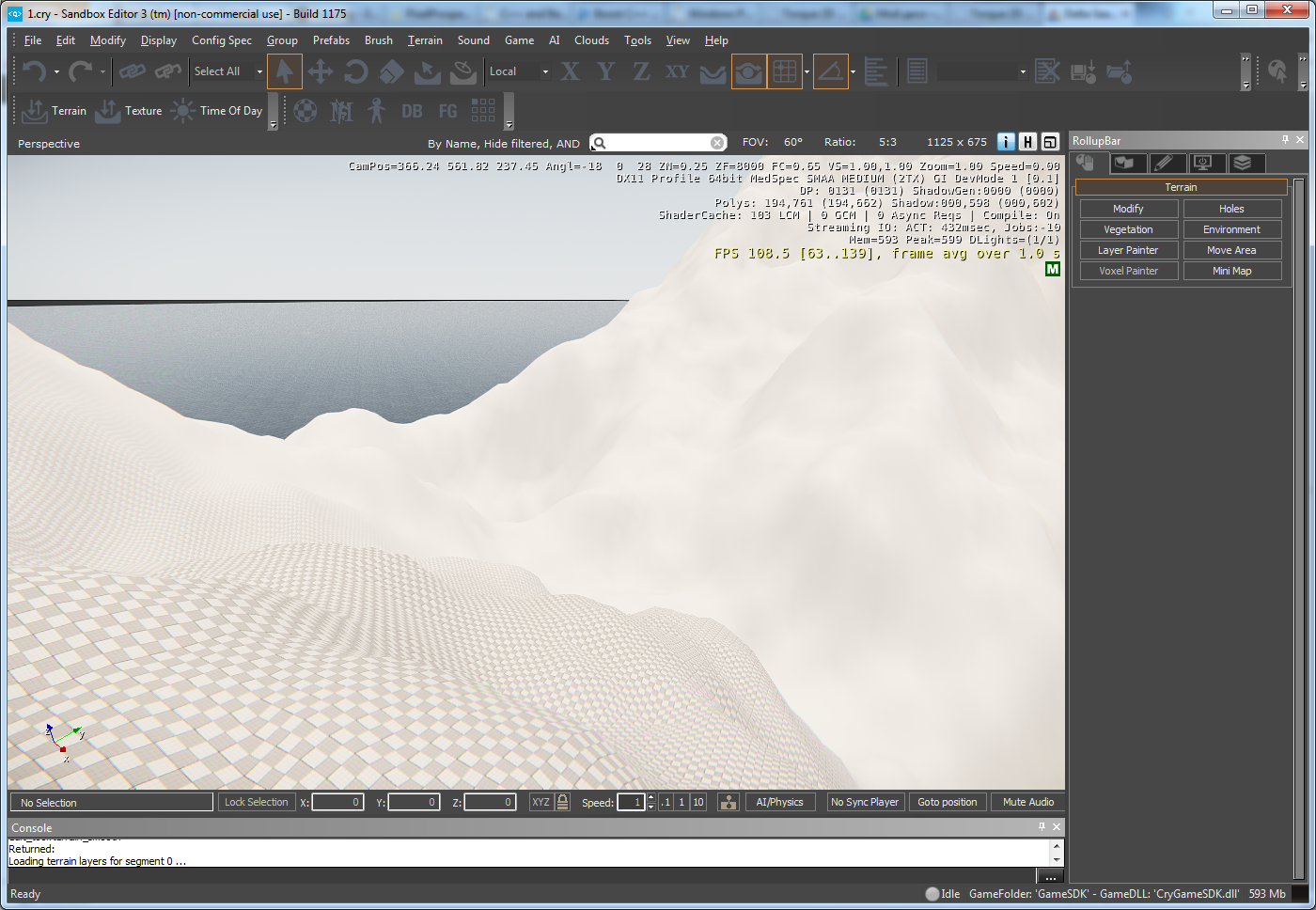
Task: Click the Vegetation button in Terrain panel
Action: [x=1128, y=229]
